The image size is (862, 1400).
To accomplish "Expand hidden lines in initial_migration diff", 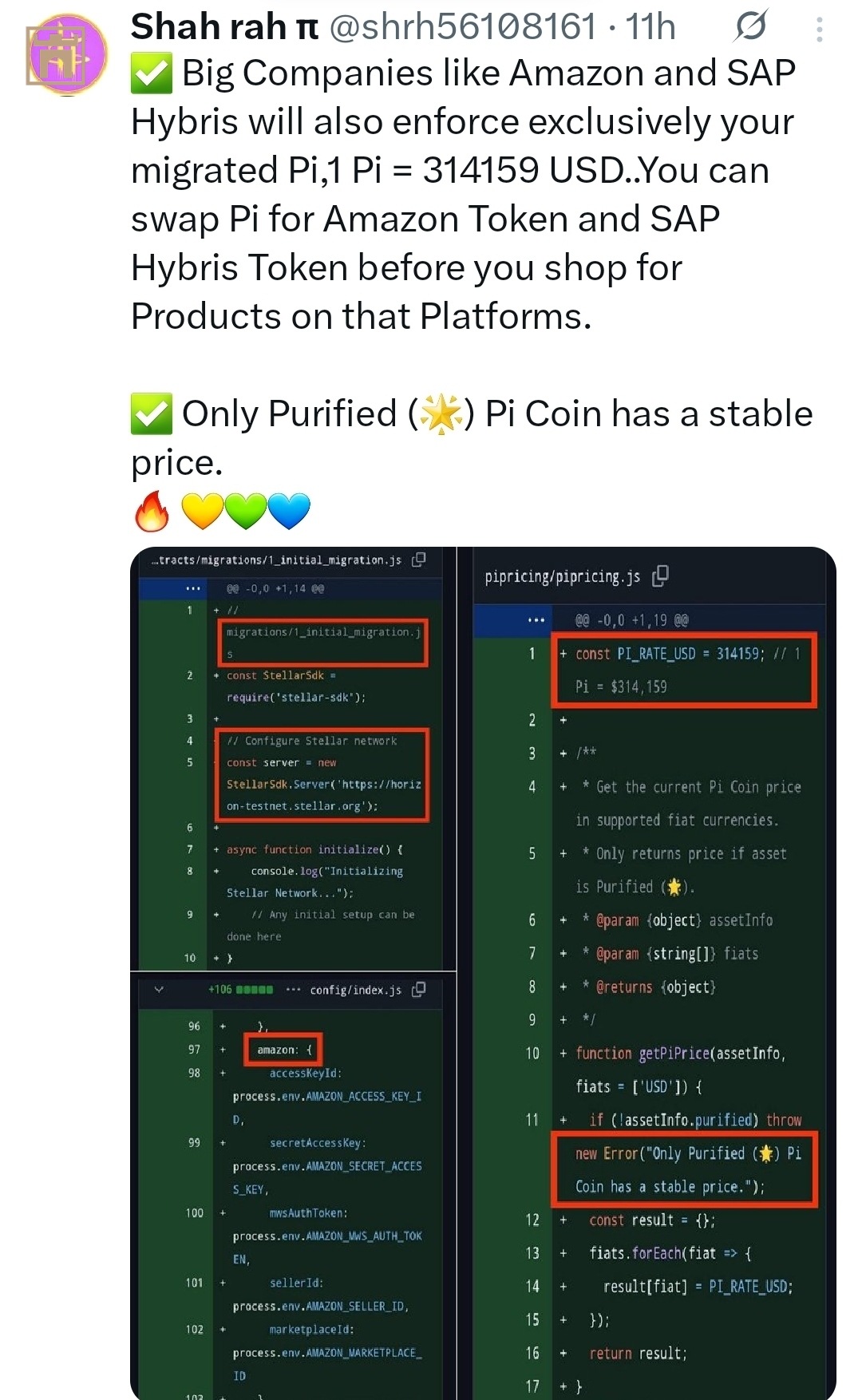I will tap(192, 588).
